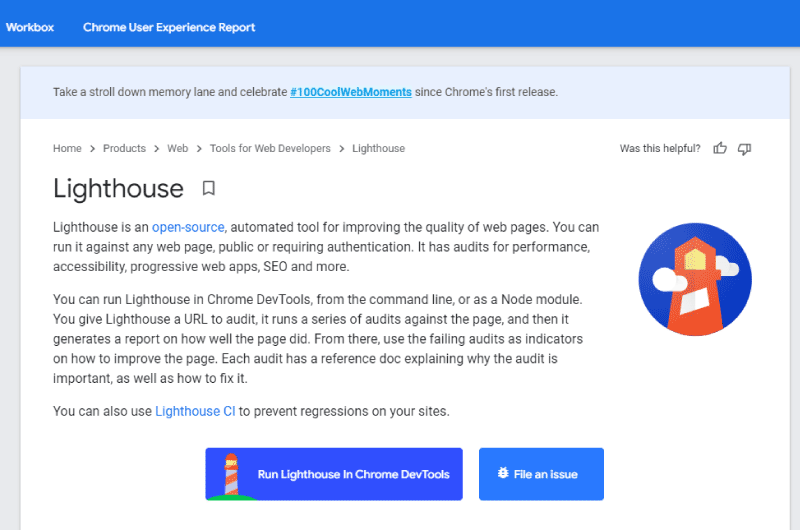Go to Web breadcrumb

point(178,148)
